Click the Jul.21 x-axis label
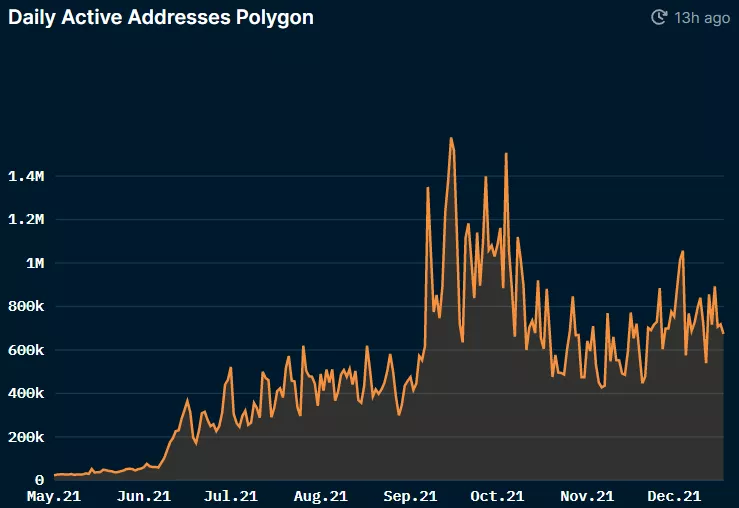 tap(231, 496)
